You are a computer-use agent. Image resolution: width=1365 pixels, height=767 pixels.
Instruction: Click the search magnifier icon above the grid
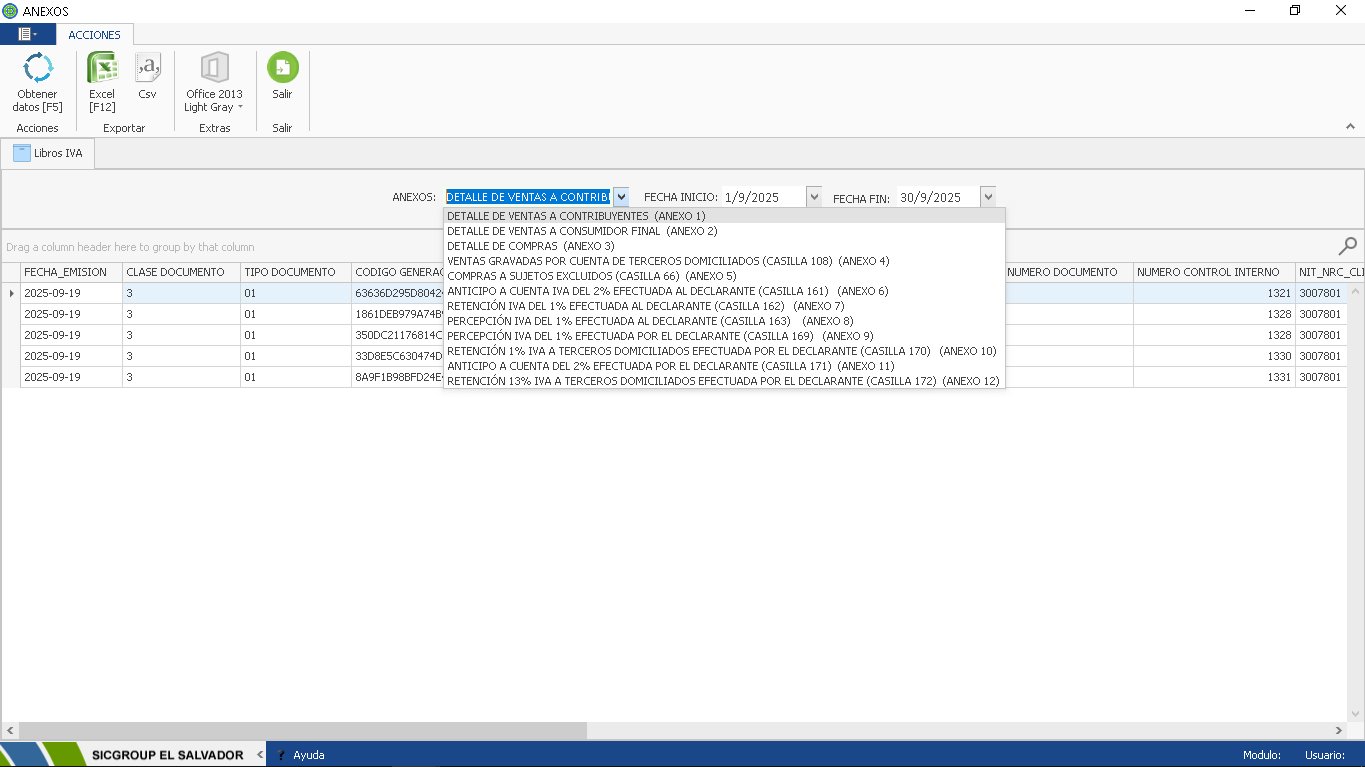point(1348,246)
